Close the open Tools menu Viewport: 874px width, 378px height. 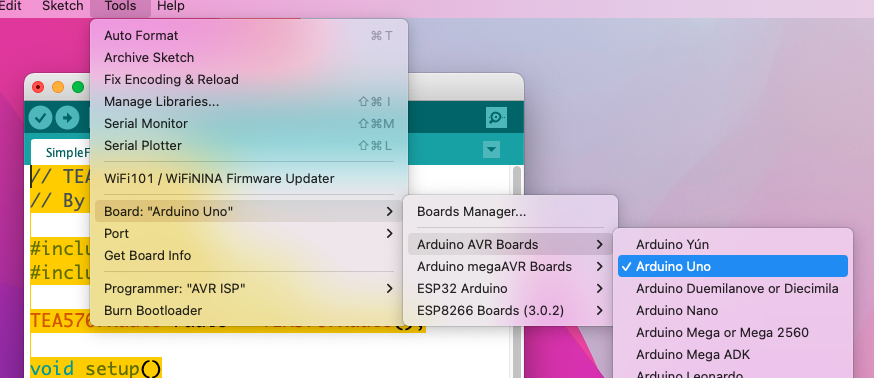coord(120,7)
